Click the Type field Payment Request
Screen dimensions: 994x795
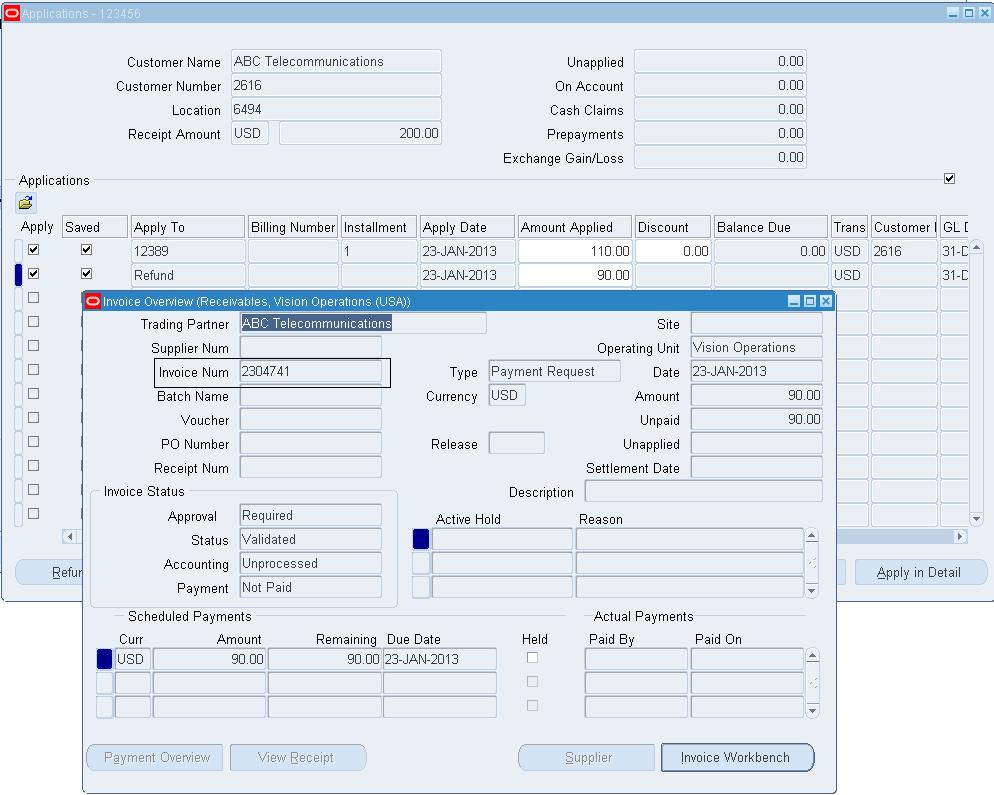click(x=555, y=372)
